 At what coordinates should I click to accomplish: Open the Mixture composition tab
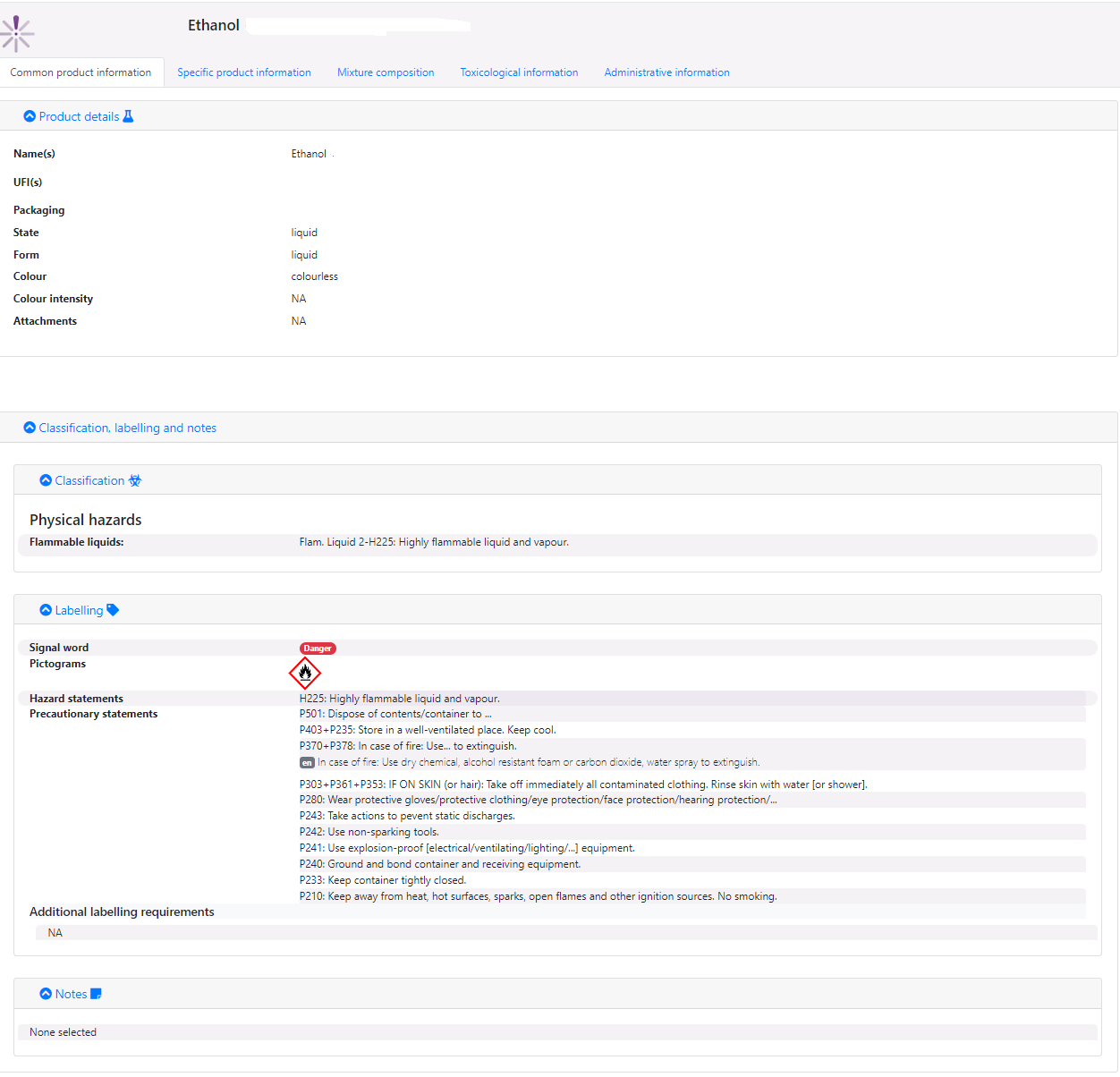[386, 72]
